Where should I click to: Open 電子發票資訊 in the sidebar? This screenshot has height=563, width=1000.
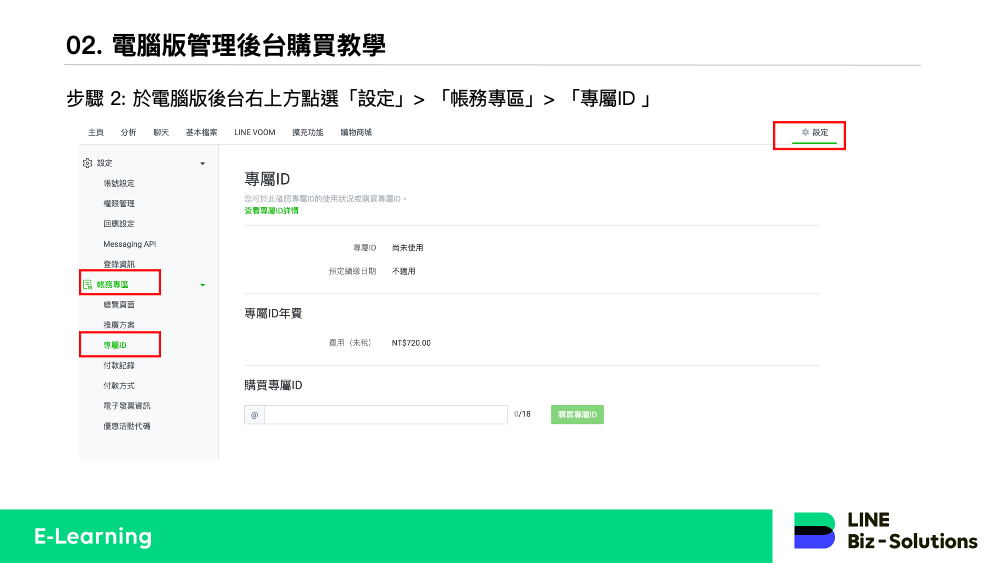tap(126, 406)
